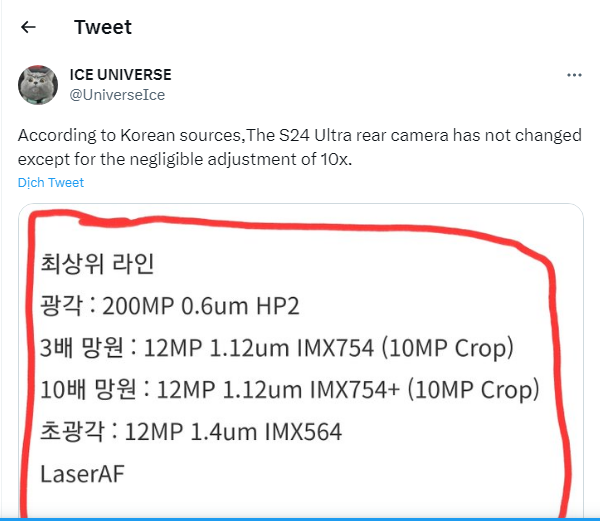Image resolution: width=600 pixels, height=521 pixels.
Task: Open ICE UNIVERSE's cat profile avatar
Action: [x=38, y=85]
